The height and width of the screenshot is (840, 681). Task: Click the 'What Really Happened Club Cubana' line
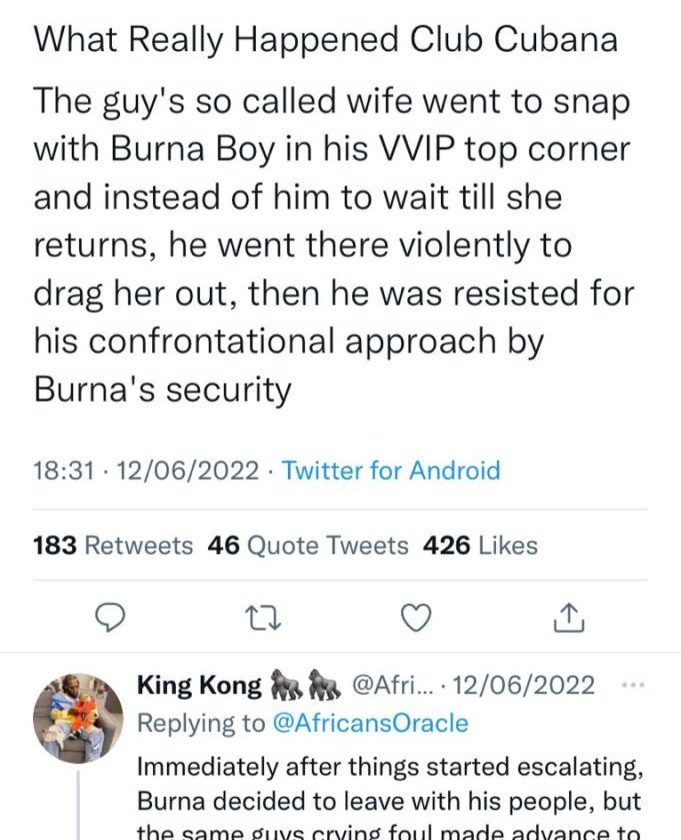[x=325, y=39]
